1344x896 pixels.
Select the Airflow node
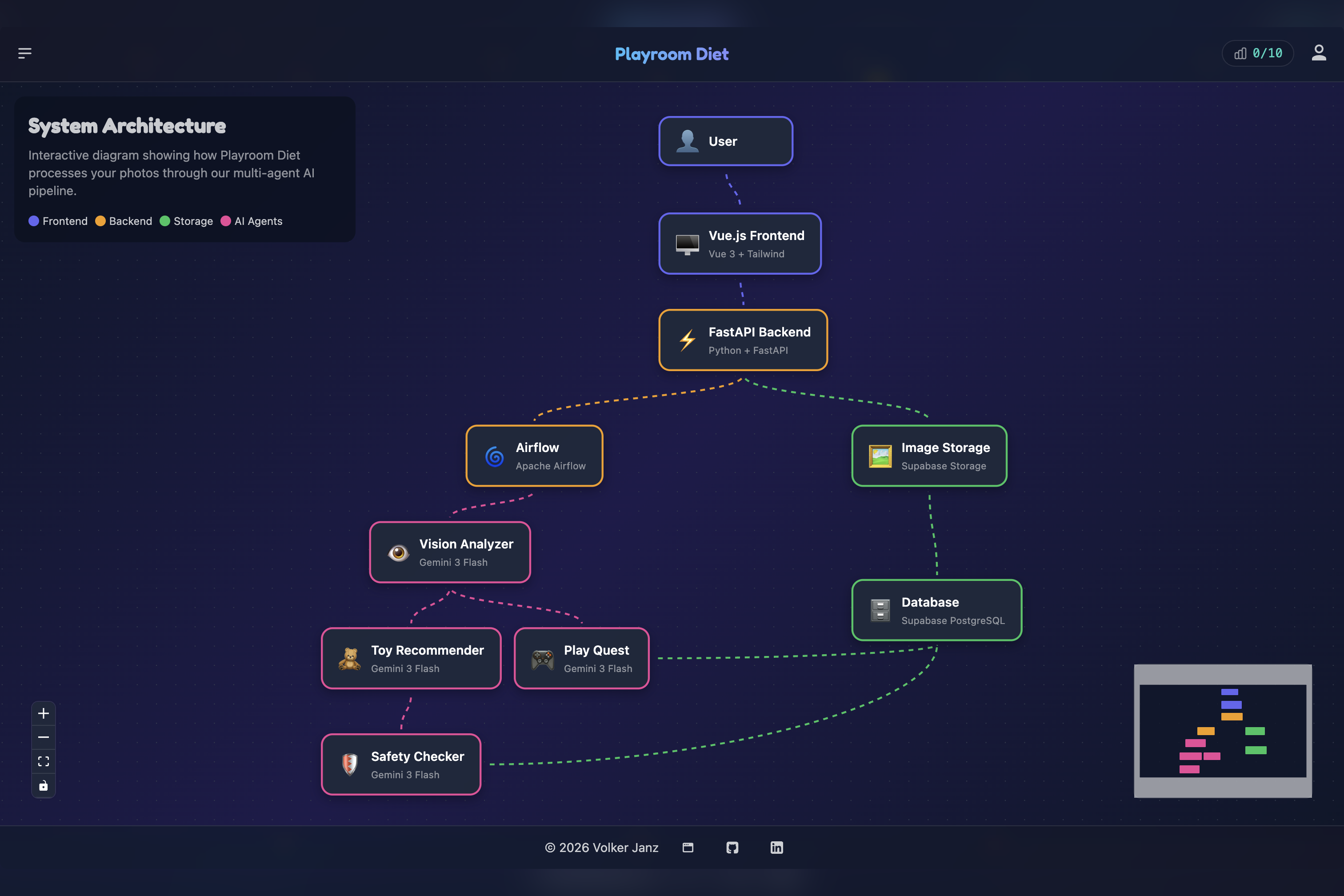[x=534, y=456]
